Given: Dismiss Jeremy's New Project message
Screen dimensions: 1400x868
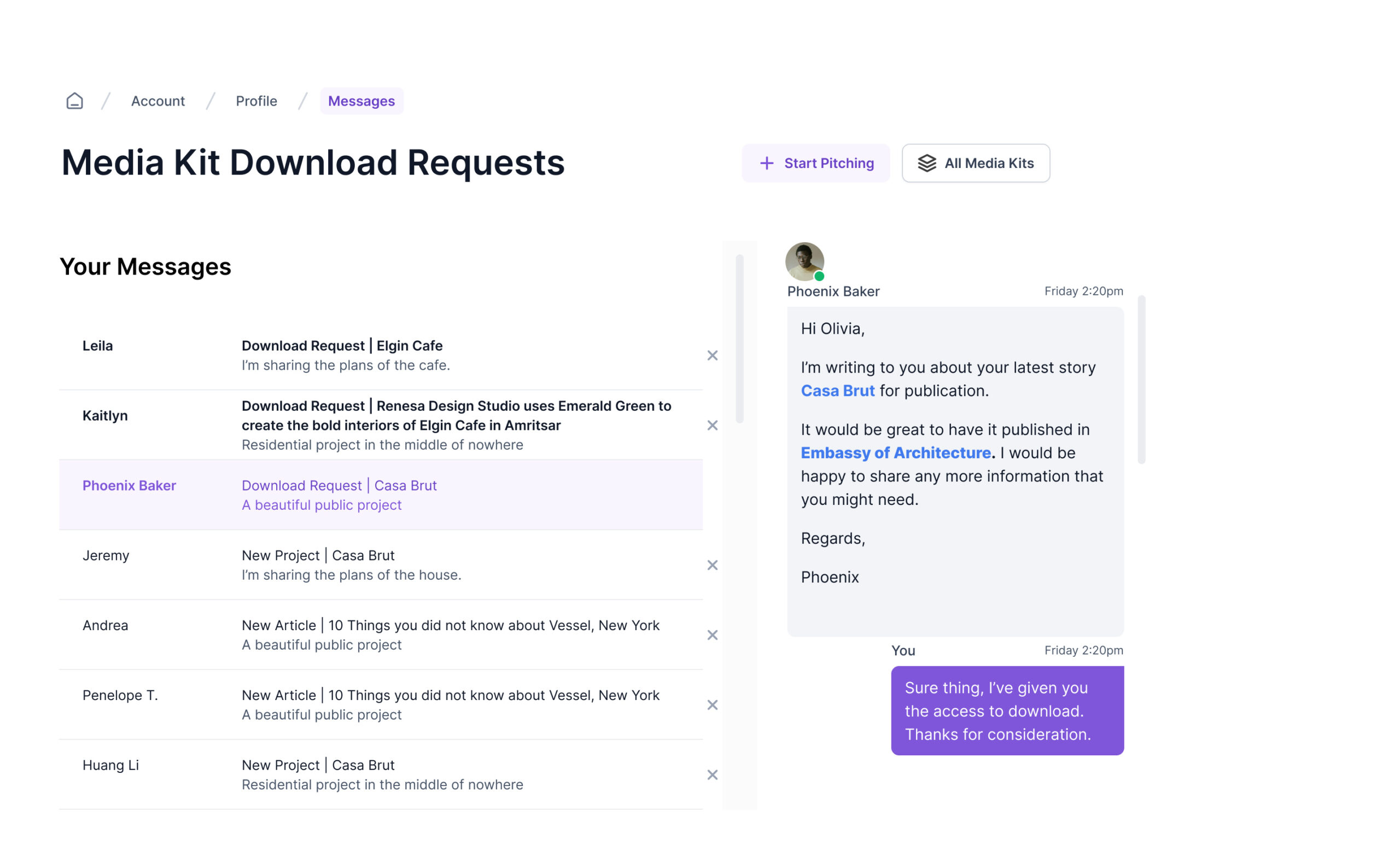Looking at the screenshot, I should coord(712,565).
